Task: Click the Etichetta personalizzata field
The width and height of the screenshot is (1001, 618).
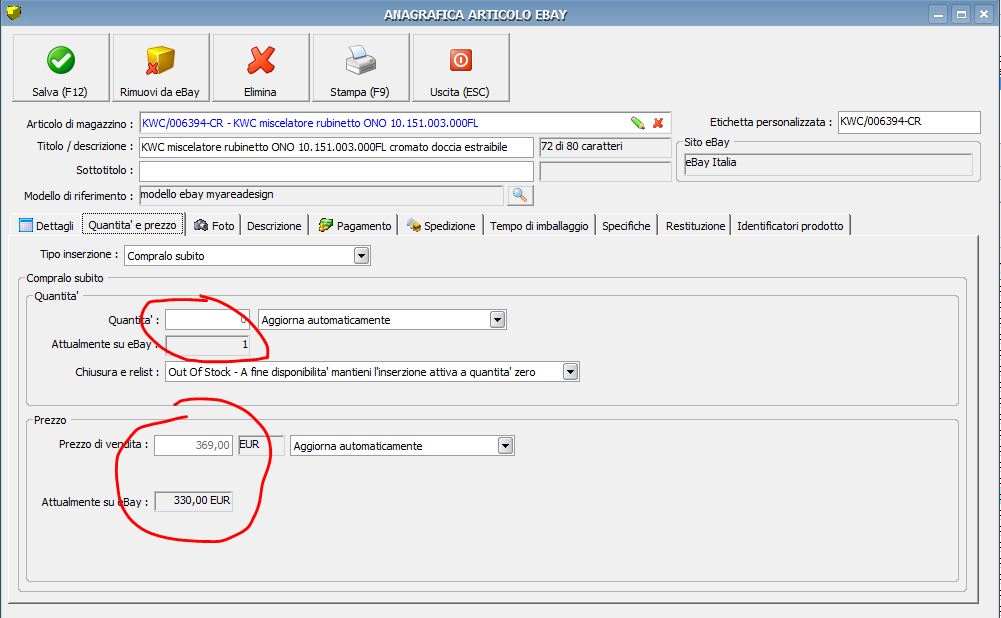Action: pyautogui.click(x=909, y=122)
